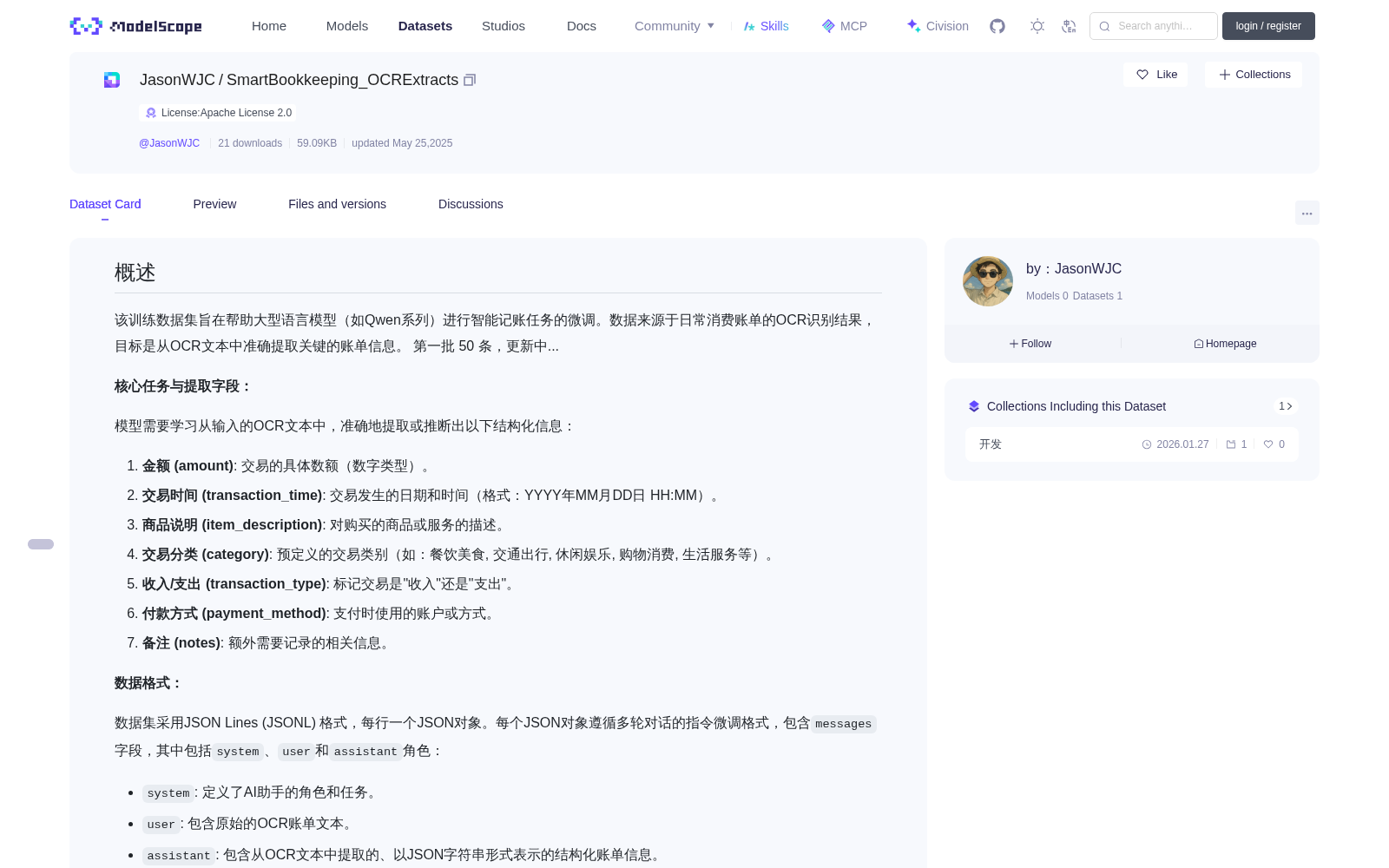This screenshot has height=868, width=1389.
Task: Focus the Search anything input field
Action: (1154, 26)
